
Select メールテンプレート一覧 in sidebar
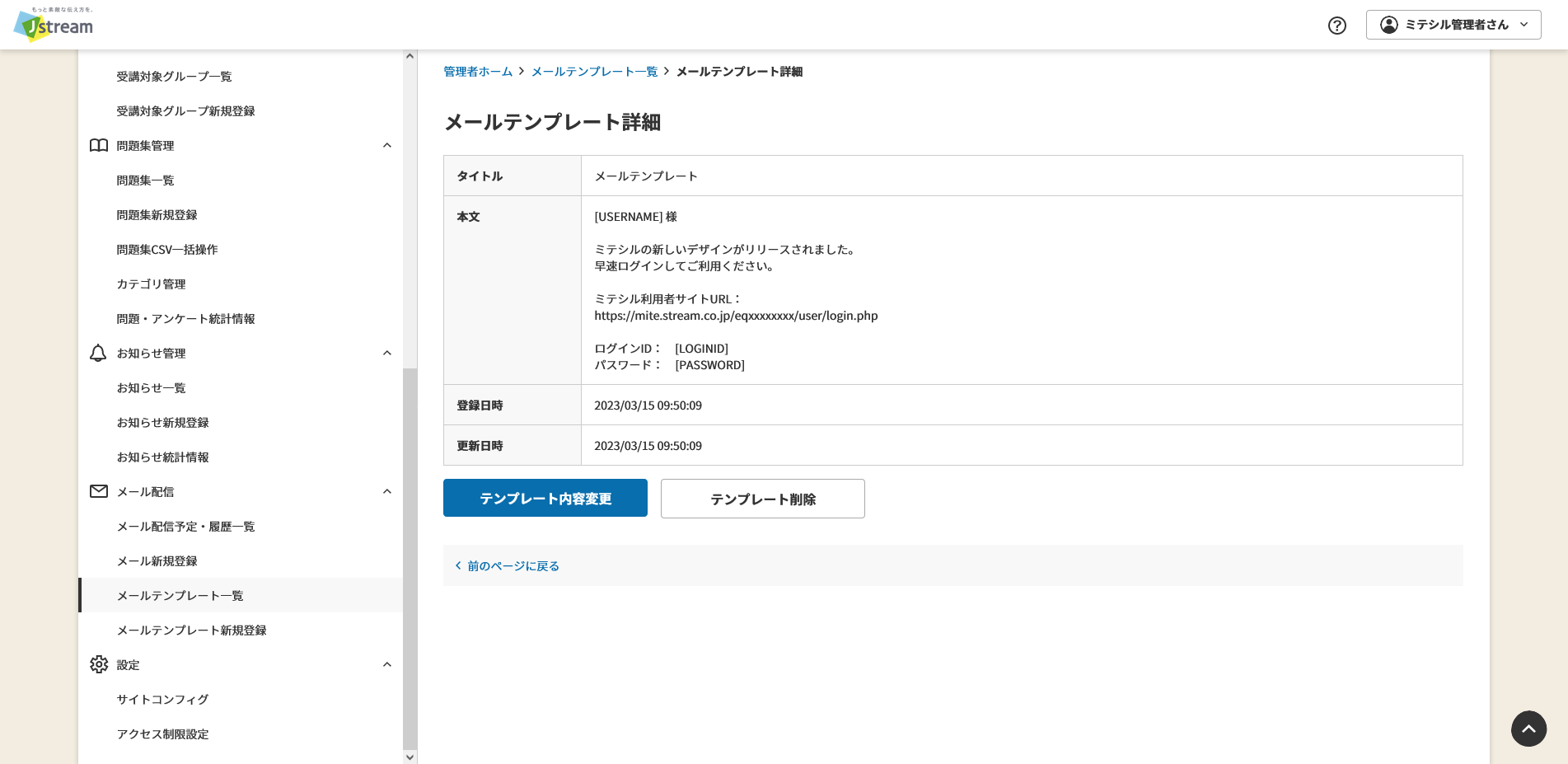coord(241,596)
